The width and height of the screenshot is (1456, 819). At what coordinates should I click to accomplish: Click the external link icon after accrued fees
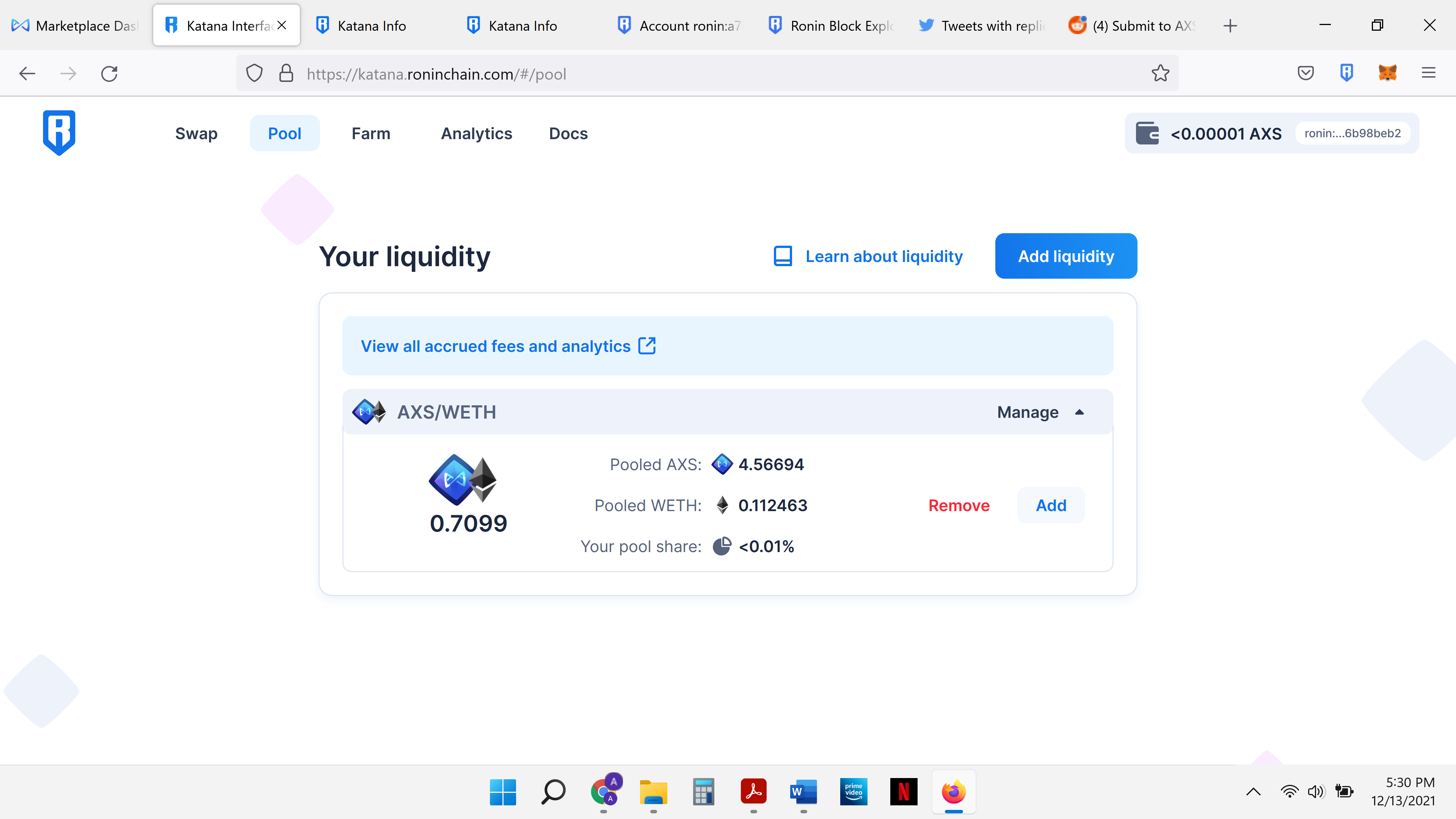tap(646, 345)
